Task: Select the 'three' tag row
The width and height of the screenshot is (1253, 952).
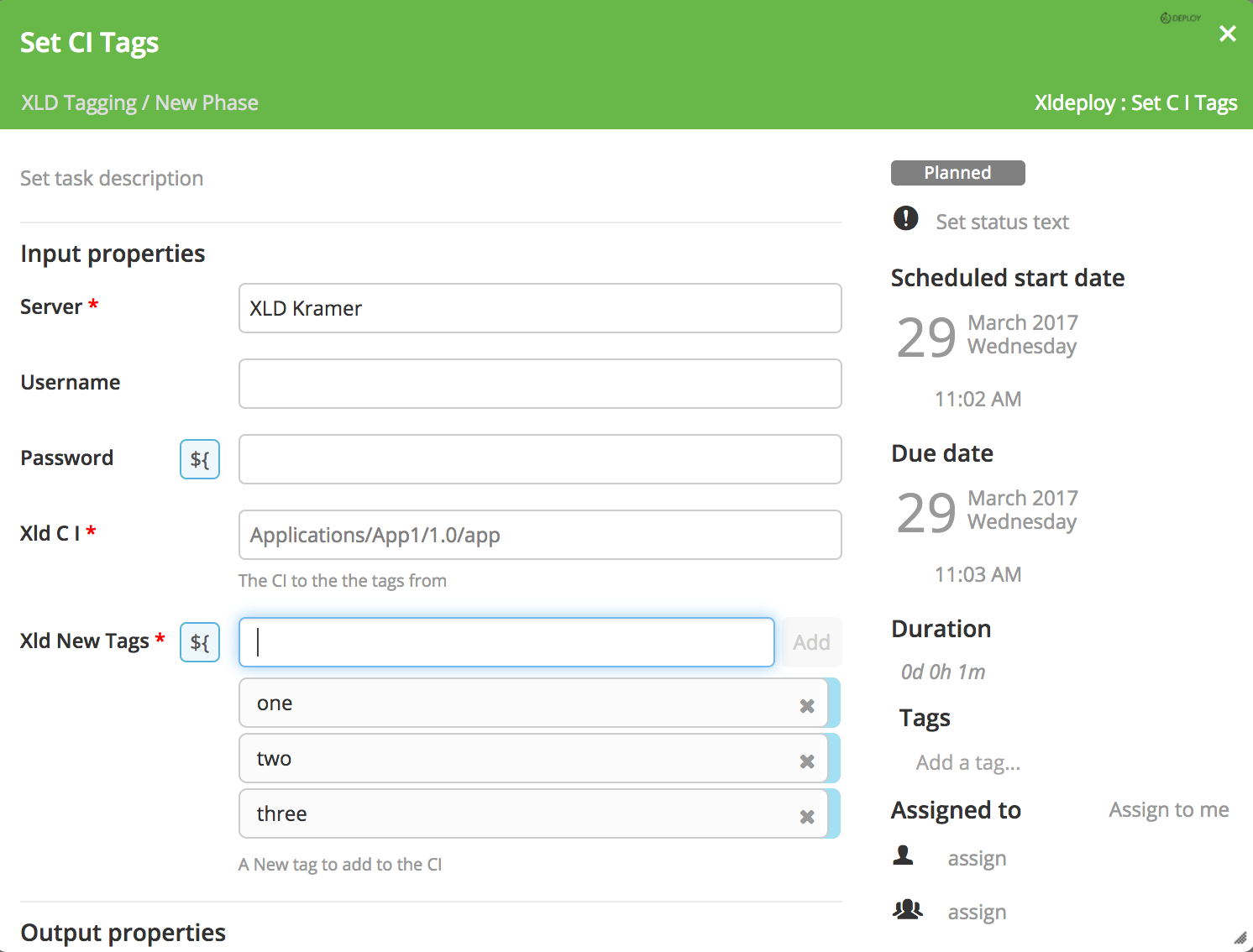Action: tap(533, 813)
